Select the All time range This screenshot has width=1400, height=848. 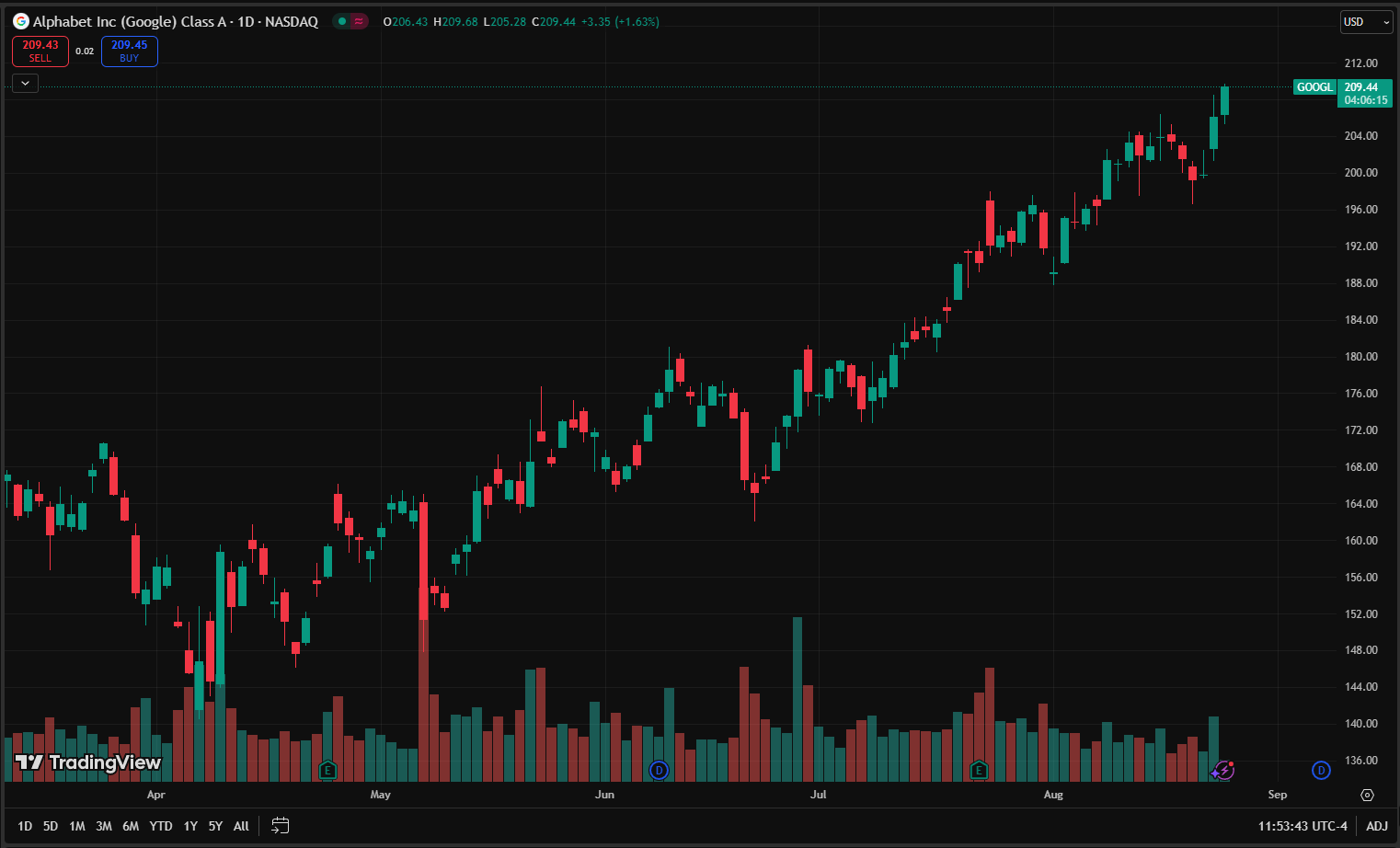point(241,826)
